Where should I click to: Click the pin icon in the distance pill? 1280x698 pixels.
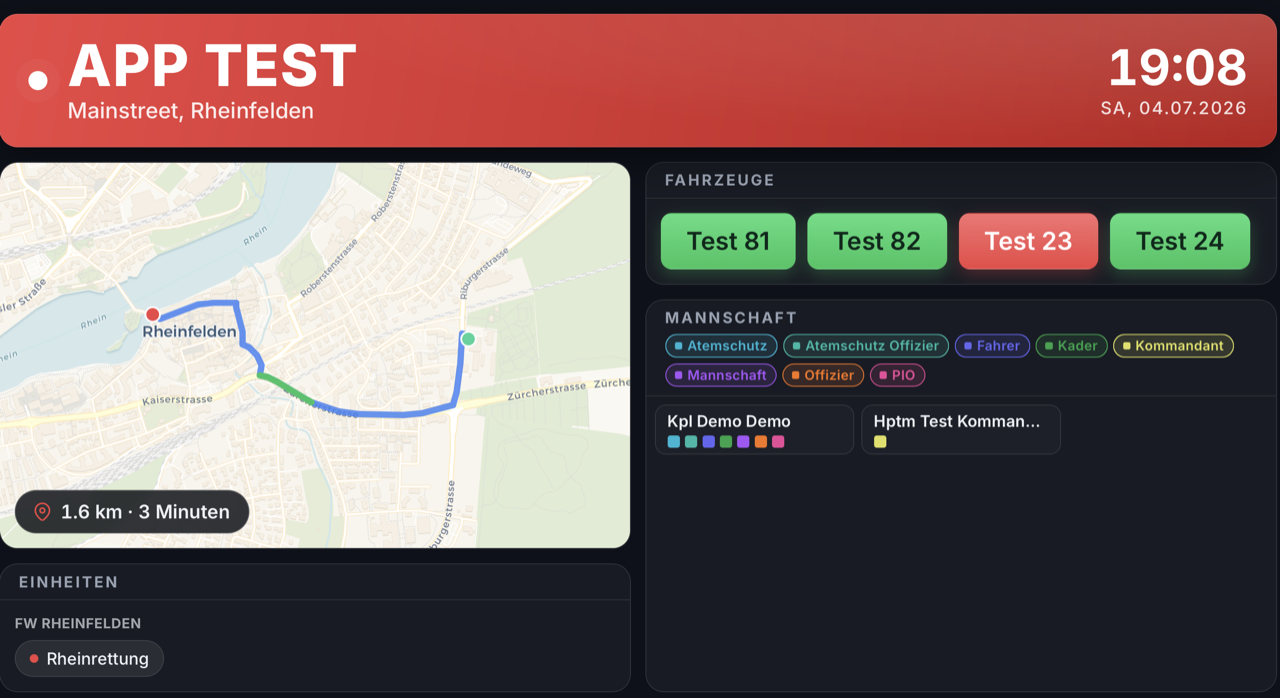(42, 512)
